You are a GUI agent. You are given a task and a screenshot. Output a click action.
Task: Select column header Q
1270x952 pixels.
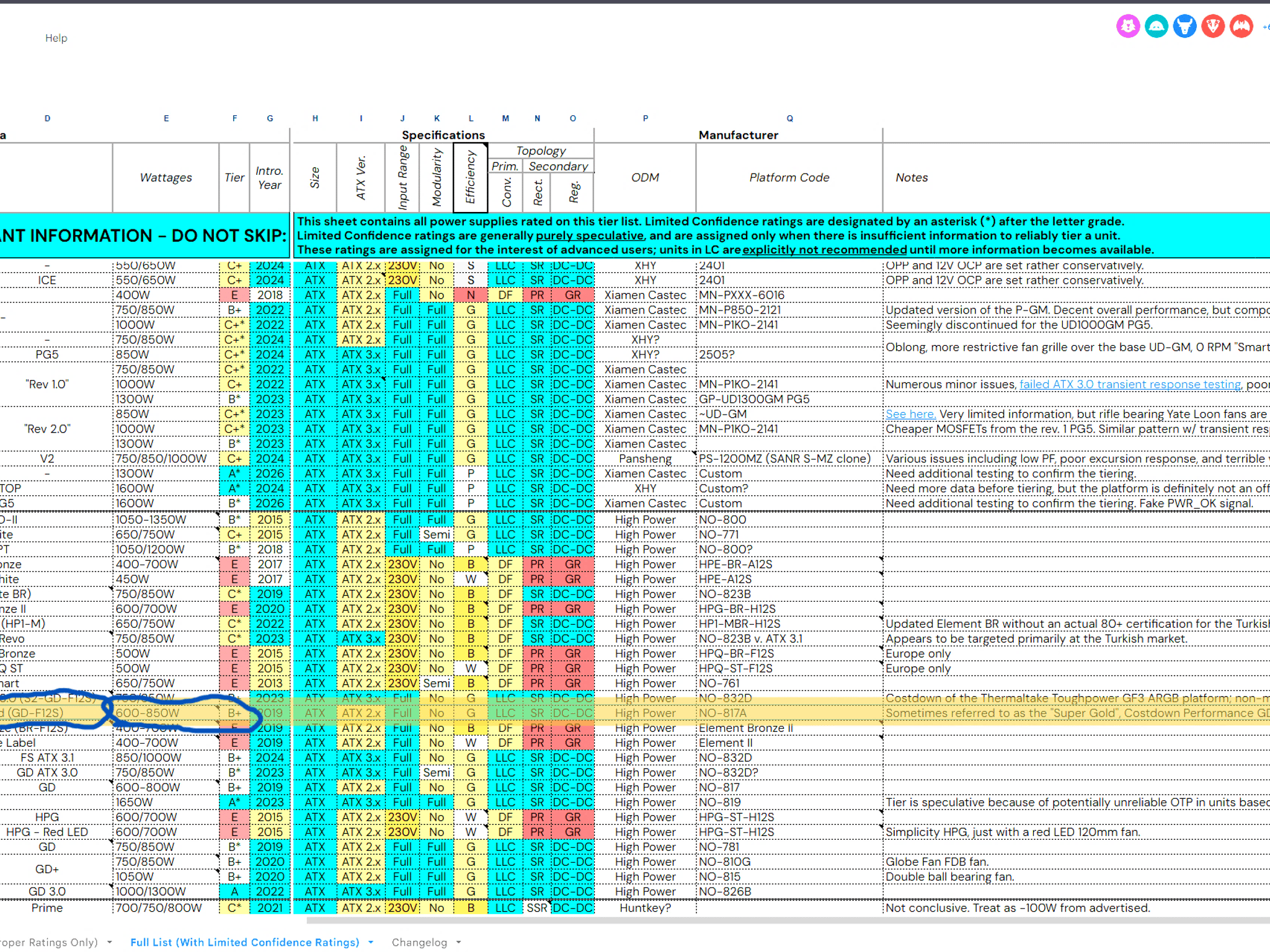point(789,118)
